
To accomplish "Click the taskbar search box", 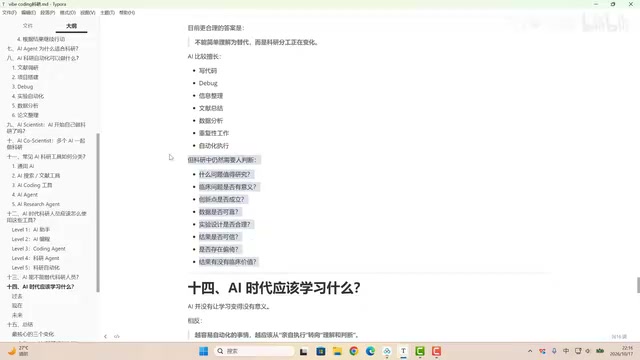I will pos(254,351).
